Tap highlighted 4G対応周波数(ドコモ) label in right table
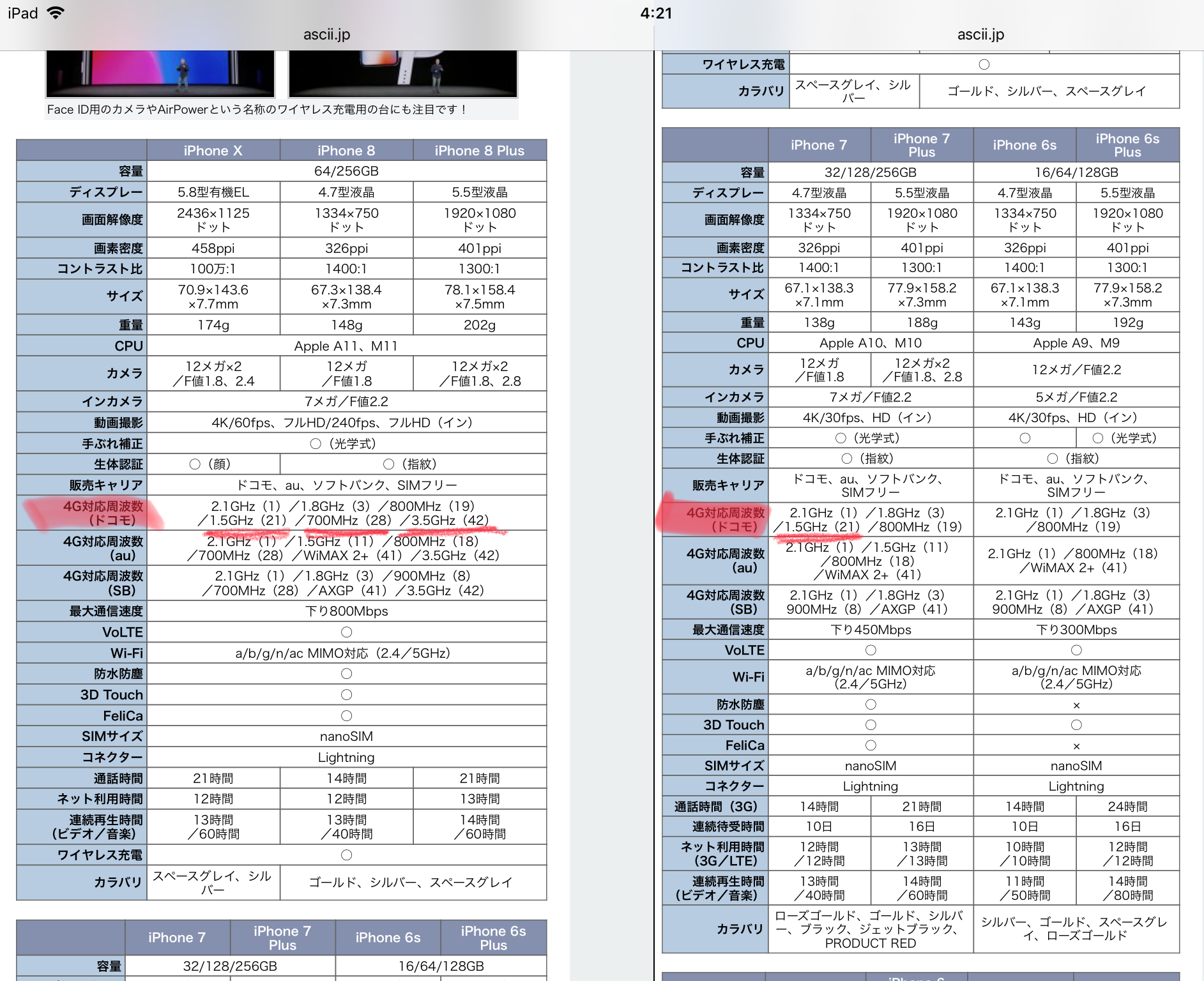This screenshot has height=981, width=1204. [x=725, y=520]
